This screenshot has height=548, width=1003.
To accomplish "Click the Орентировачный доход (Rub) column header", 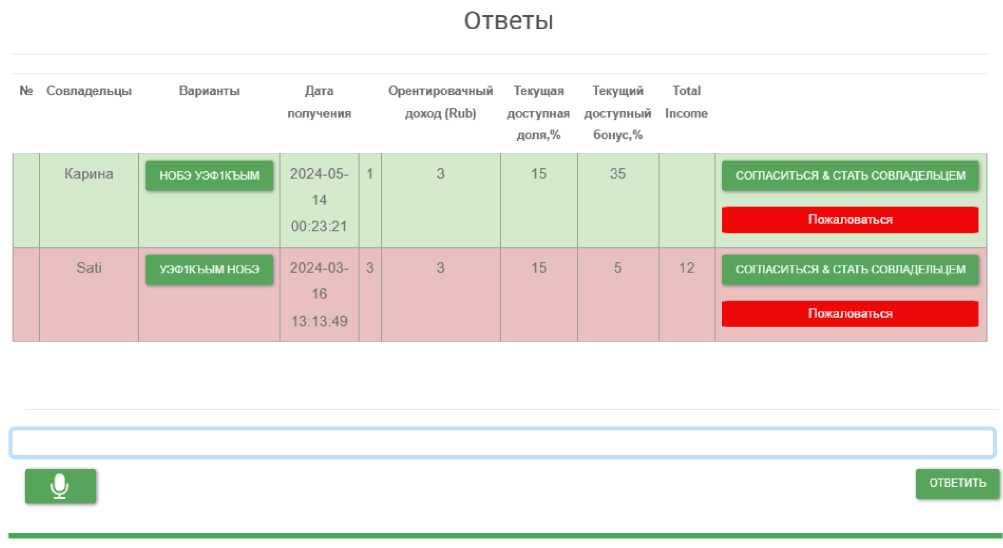I will pyautogui.click(x=440, y=102).
